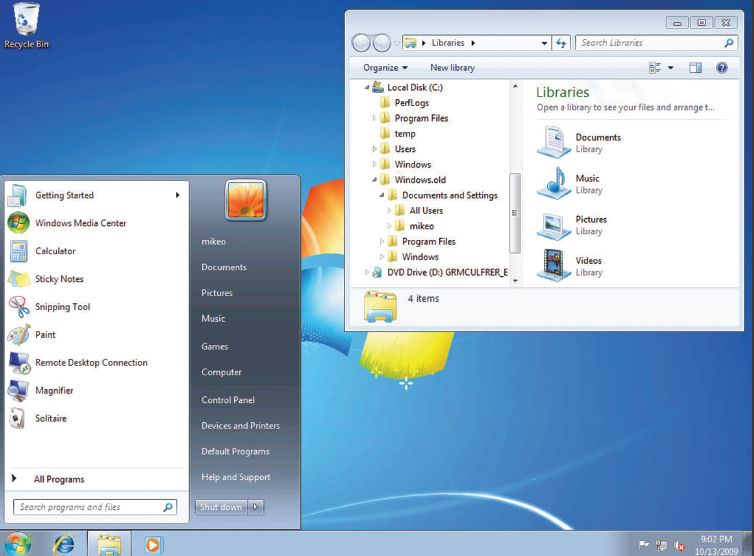Viewport: 754px width, 556px height.
Task: Click the arrow next to Shut down
Action: (x=256, y=507)
